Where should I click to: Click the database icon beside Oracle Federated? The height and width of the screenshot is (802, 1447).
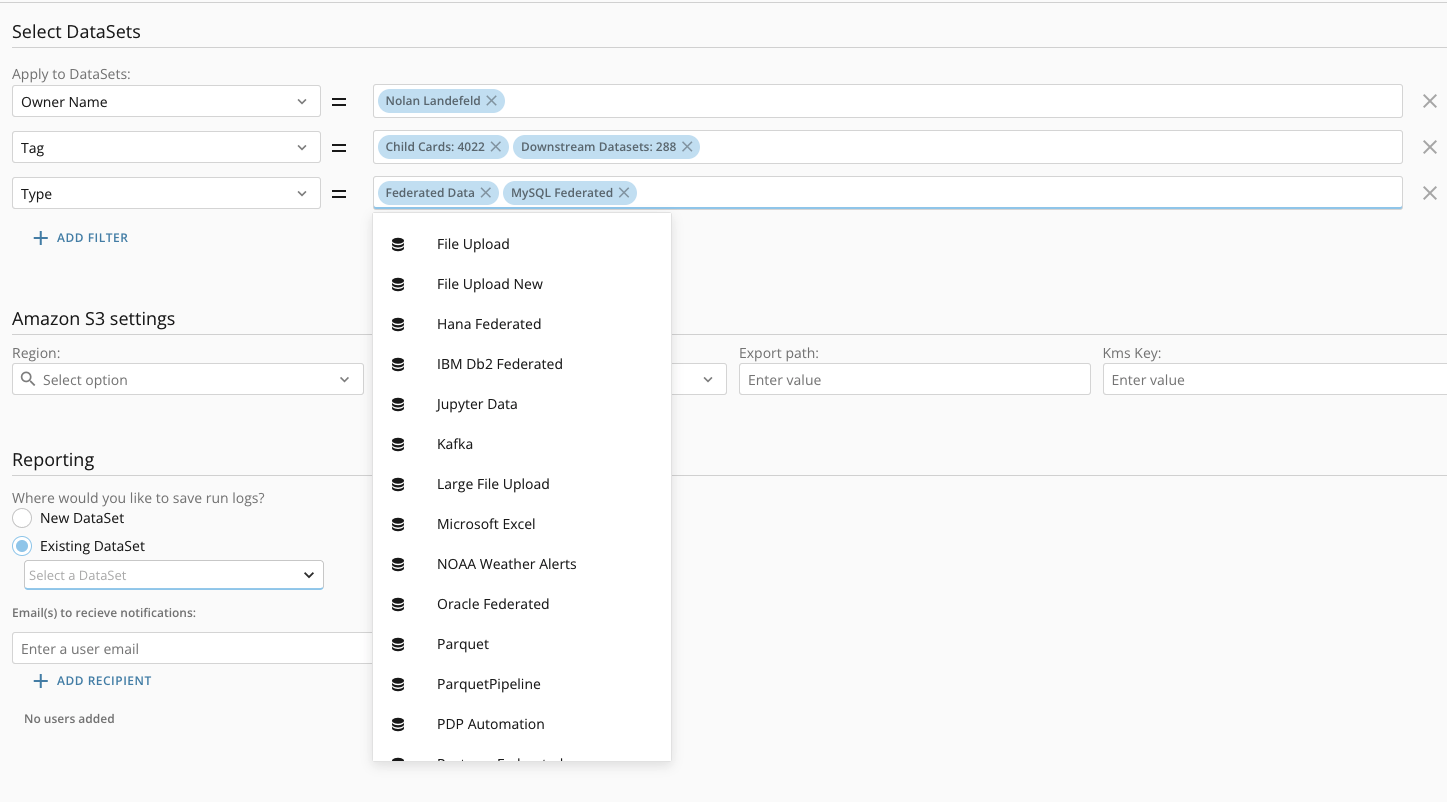coord(399,604)
